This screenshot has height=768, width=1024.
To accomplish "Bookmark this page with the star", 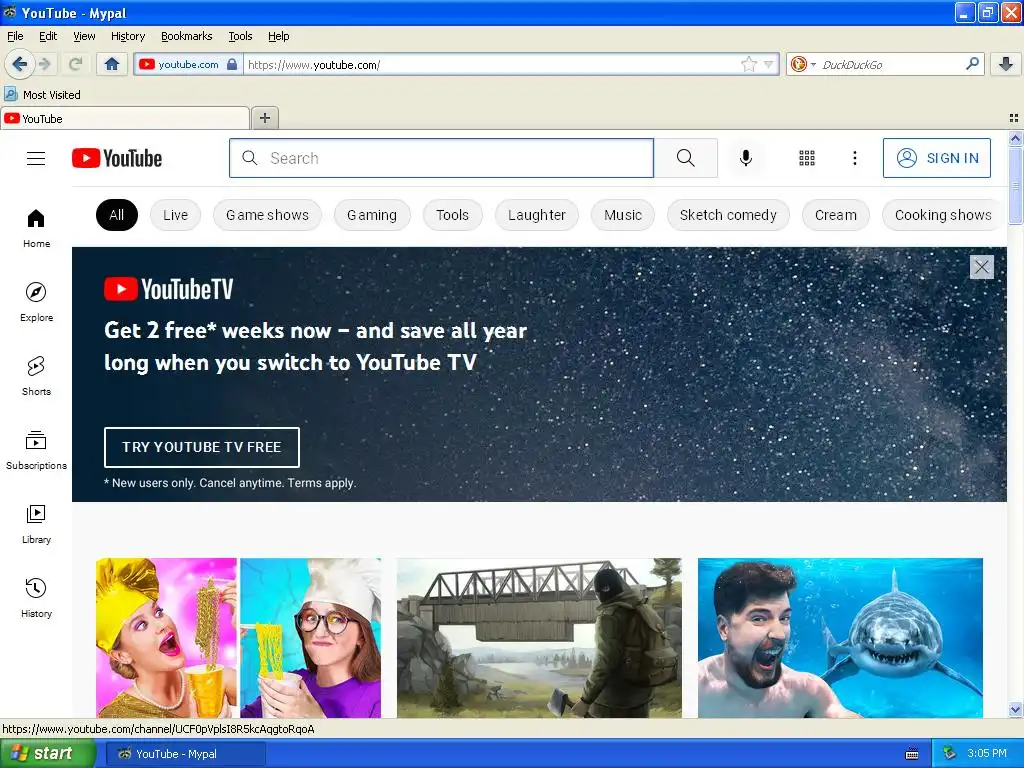I will [749, 64].
